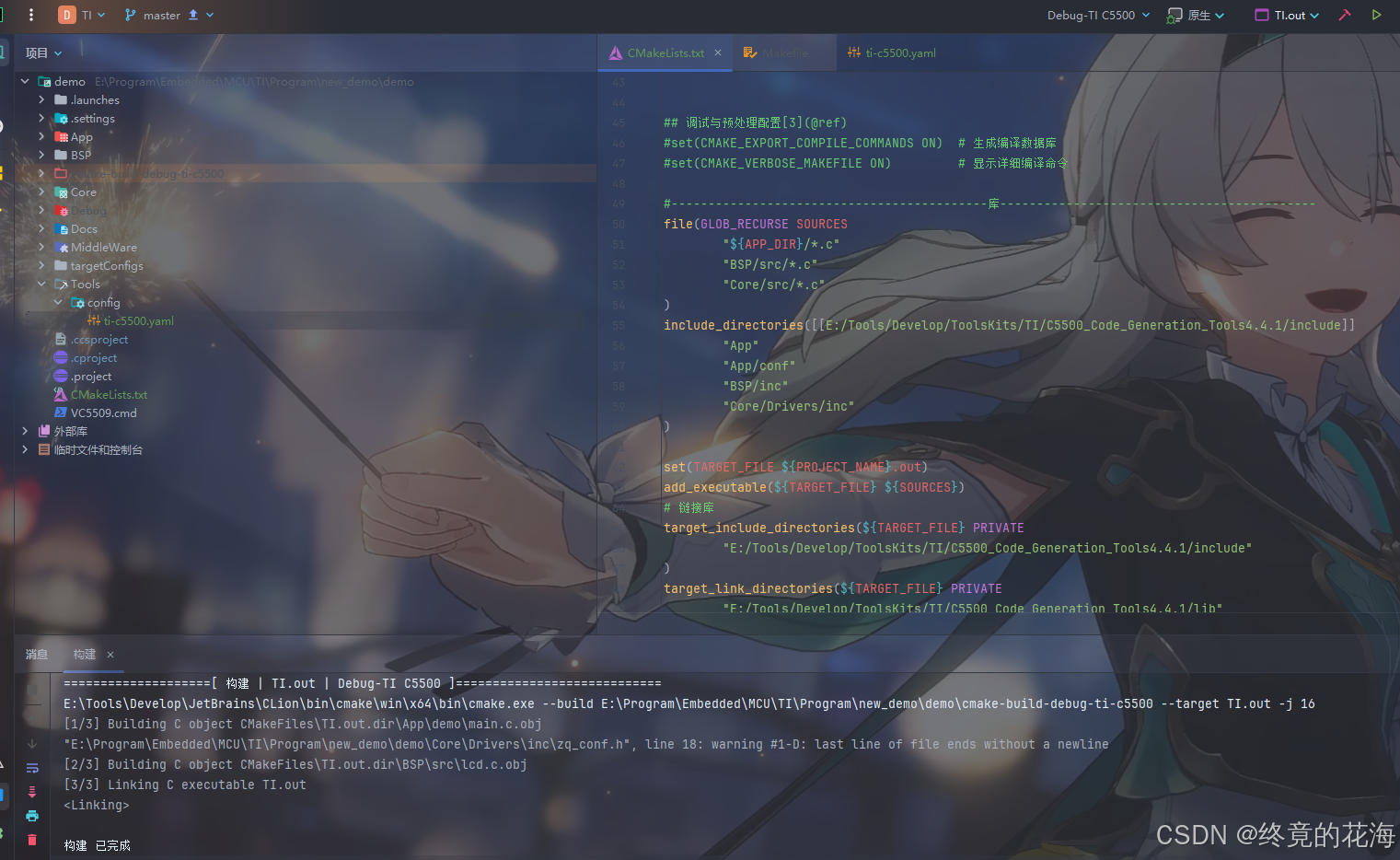
Task: Click the zq_conf.h warning line in output
Action: (x=586, y=744)
